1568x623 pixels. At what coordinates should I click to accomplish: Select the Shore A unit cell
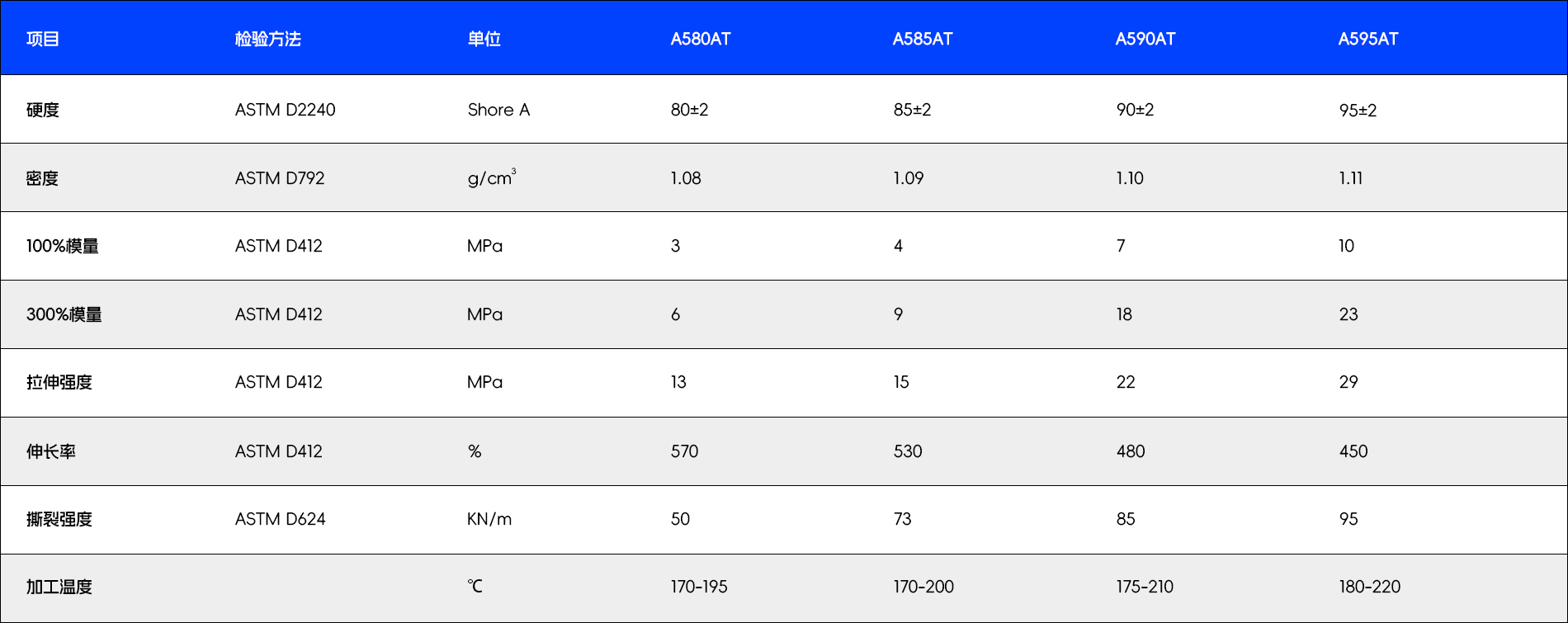498,110
